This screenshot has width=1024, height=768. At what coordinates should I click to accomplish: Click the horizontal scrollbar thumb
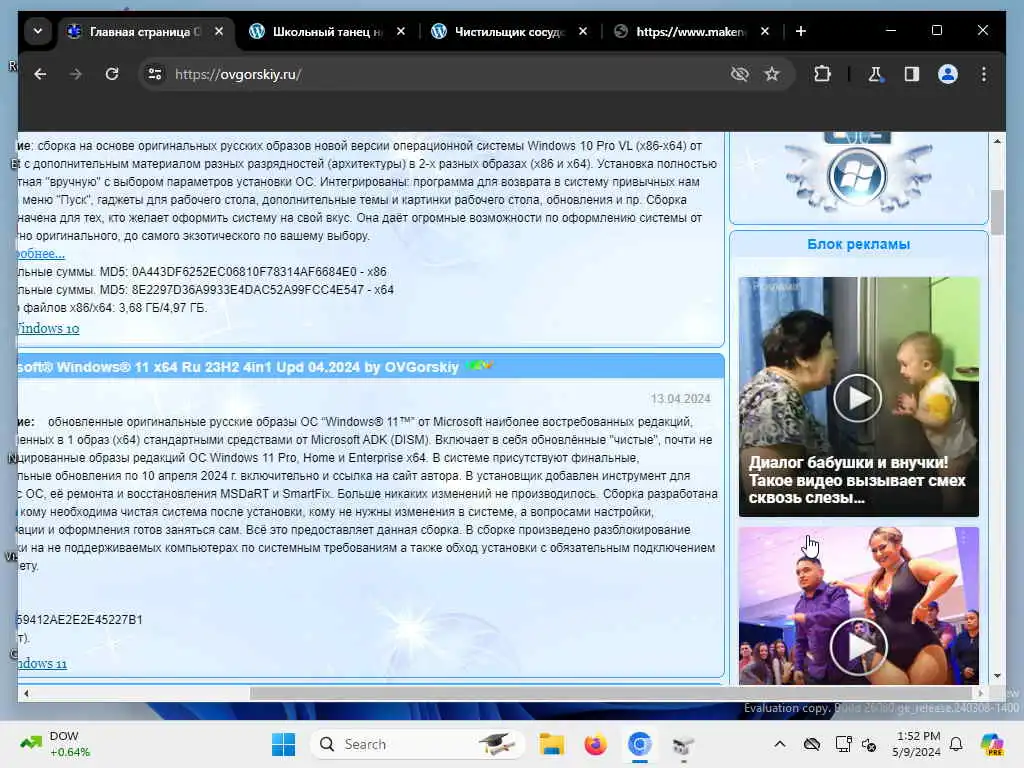[611, 693]
